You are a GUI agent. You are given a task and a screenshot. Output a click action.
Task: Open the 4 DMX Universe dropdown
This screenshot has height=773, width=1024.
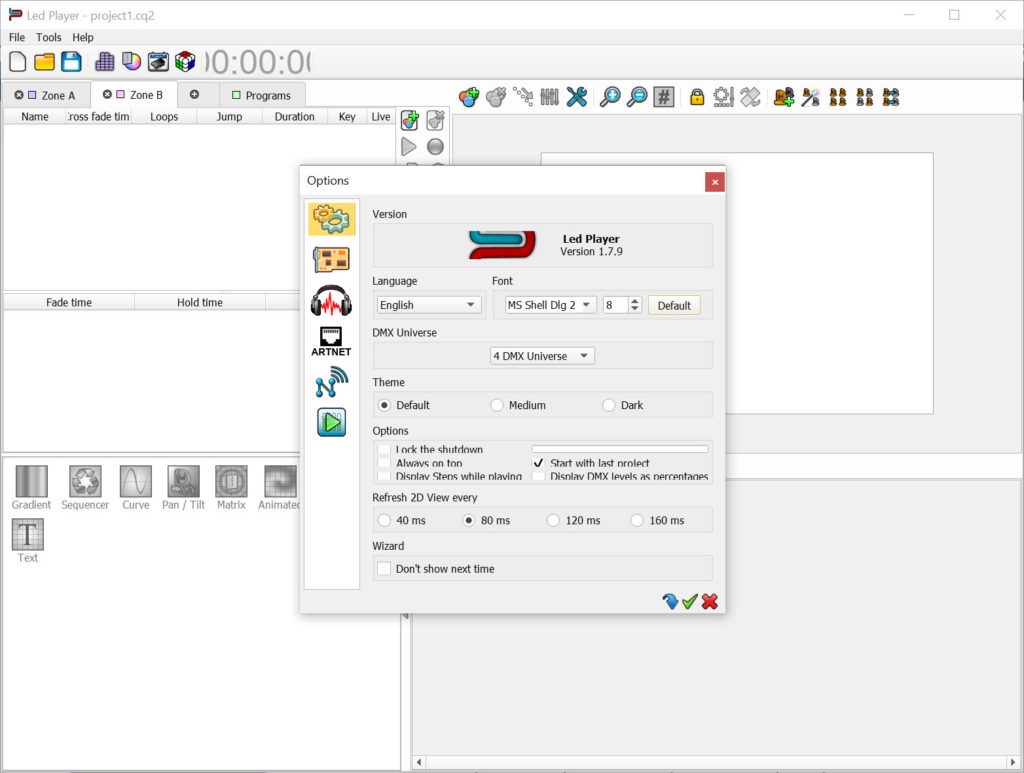pos(542,356)
